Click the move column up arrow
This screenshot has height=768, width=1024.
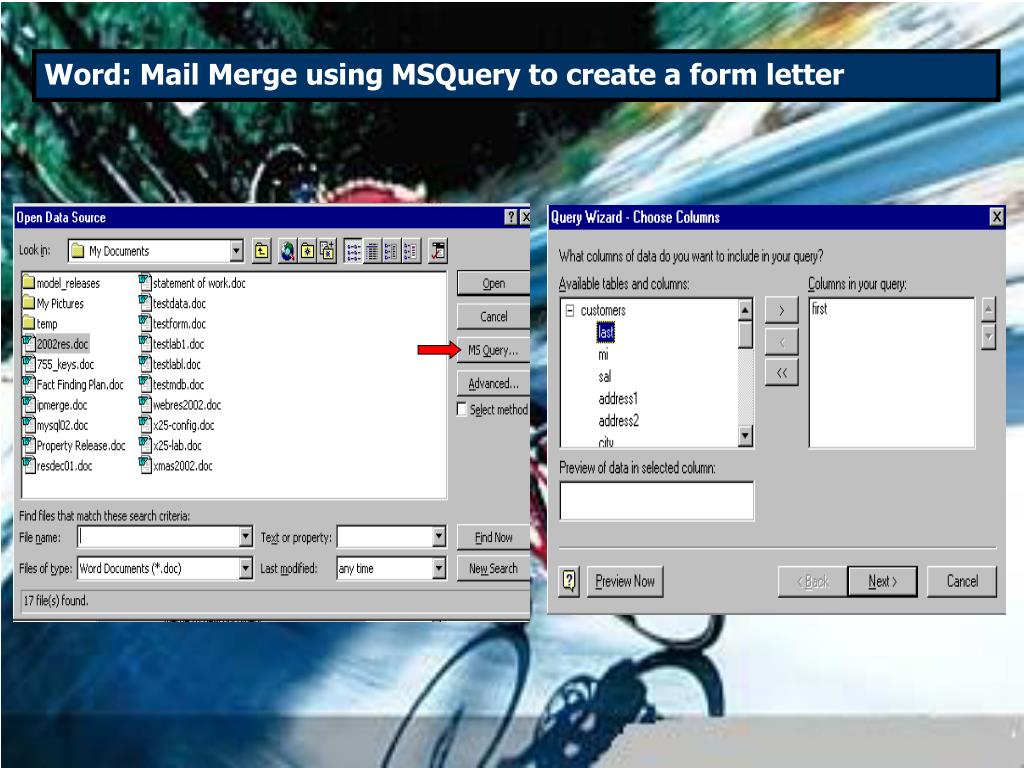tap(989, 309)
